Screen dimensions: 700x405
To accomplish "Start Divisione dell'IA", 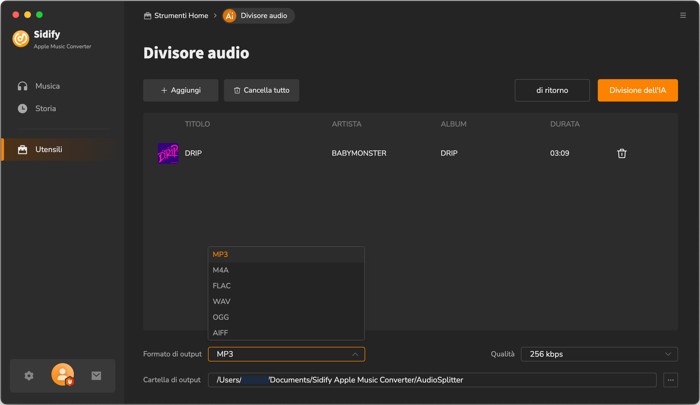I will tap(638, 90).
